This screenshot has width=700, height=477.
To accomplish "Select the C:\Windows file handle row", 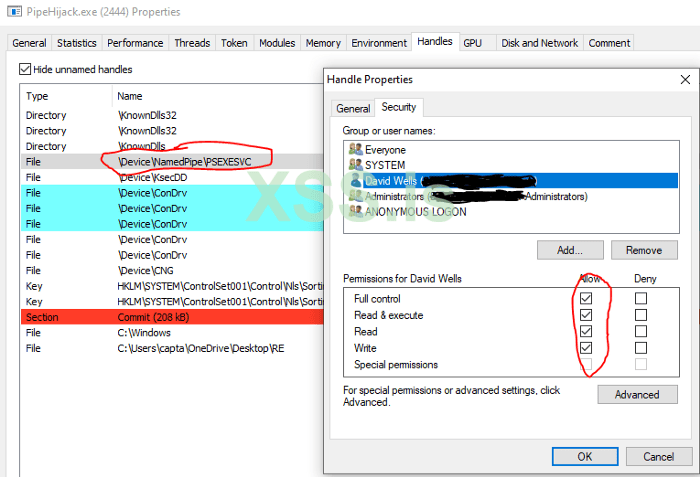I will (172, 333).
